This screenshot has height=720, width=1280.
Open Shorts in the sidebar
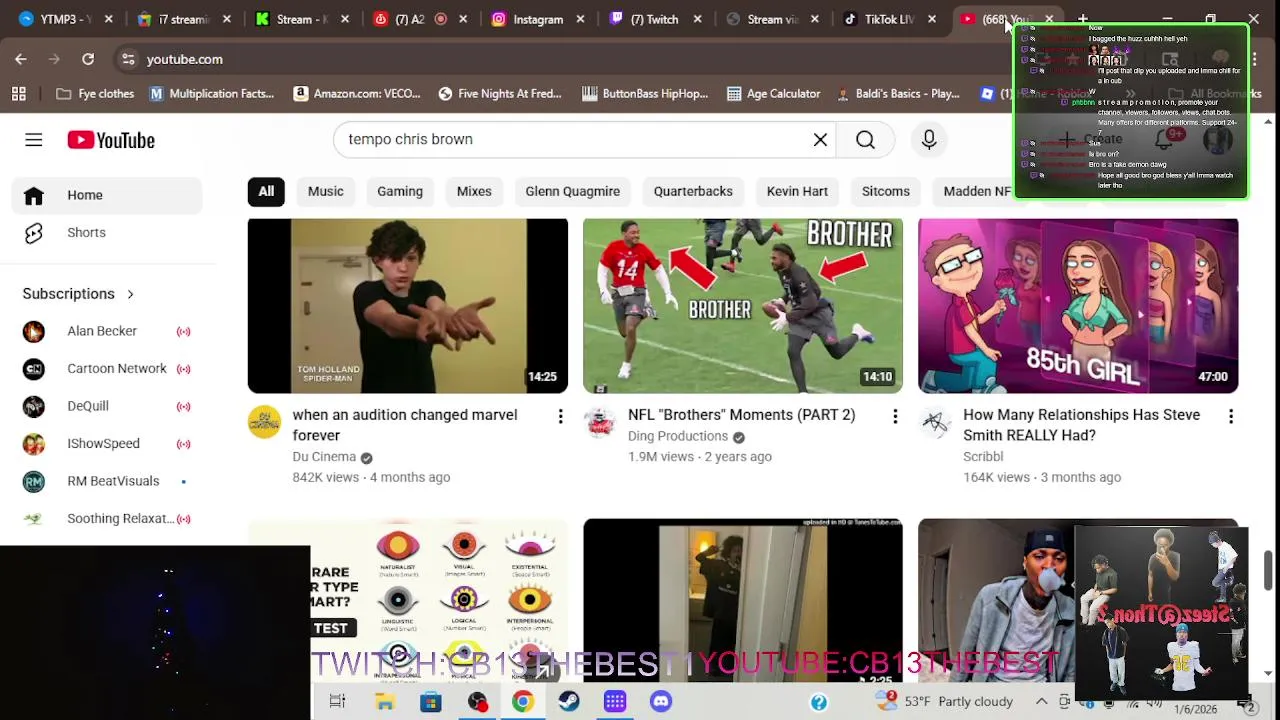(107, 233)
